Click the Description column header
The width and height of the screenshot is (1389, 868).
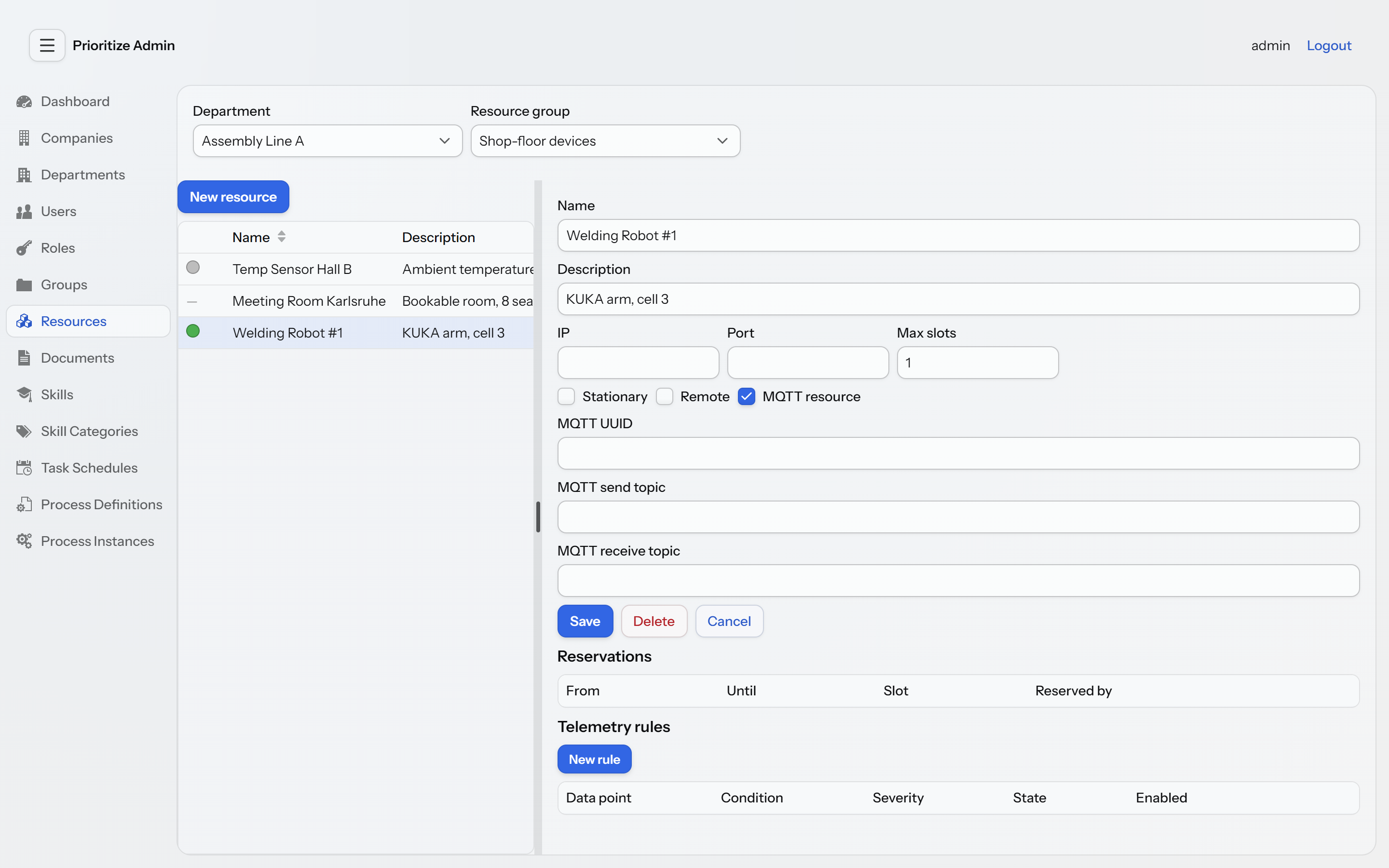click(x=438, y=237)
